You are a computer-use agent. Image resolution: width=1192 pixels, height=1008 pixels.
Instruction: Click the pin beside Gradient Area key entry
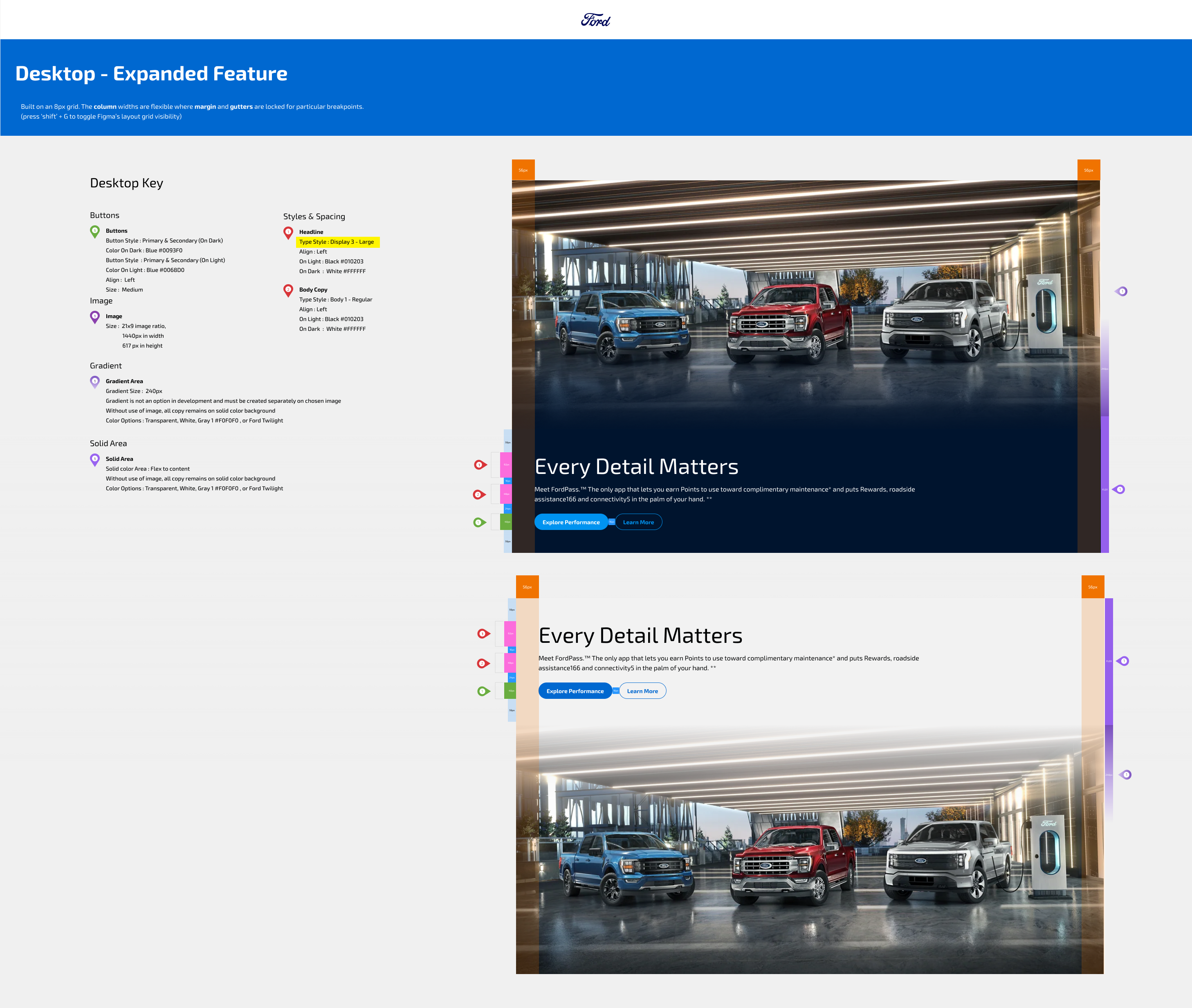click(95, 382)
